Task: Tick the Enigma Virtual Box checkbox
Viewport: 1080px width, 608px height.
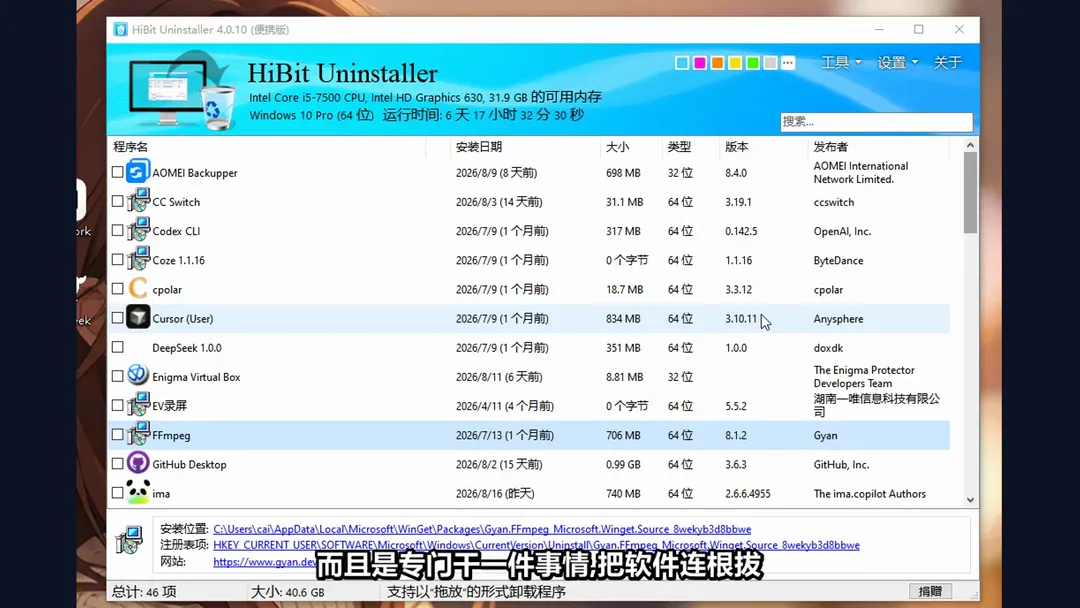Action: 118,376
